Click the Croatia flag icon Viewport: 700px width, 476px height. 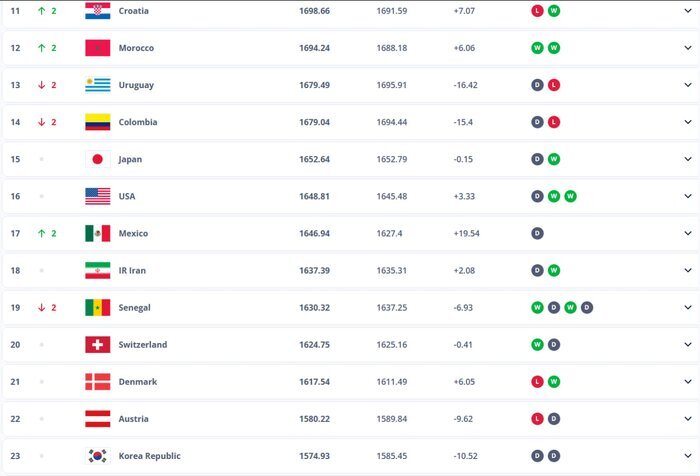coord(97,11)
